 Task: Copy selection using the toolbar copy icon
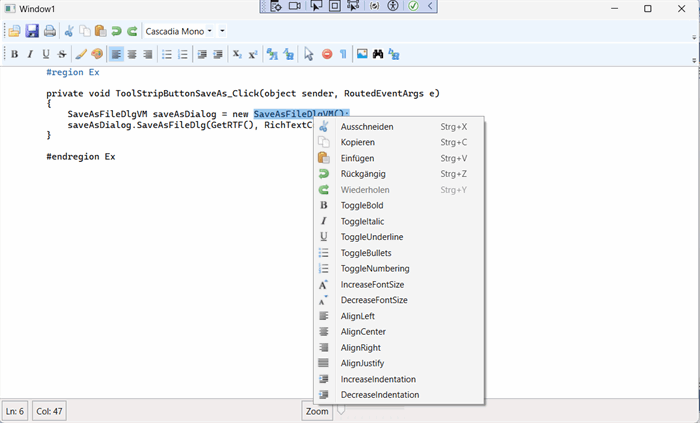point(85,31)
